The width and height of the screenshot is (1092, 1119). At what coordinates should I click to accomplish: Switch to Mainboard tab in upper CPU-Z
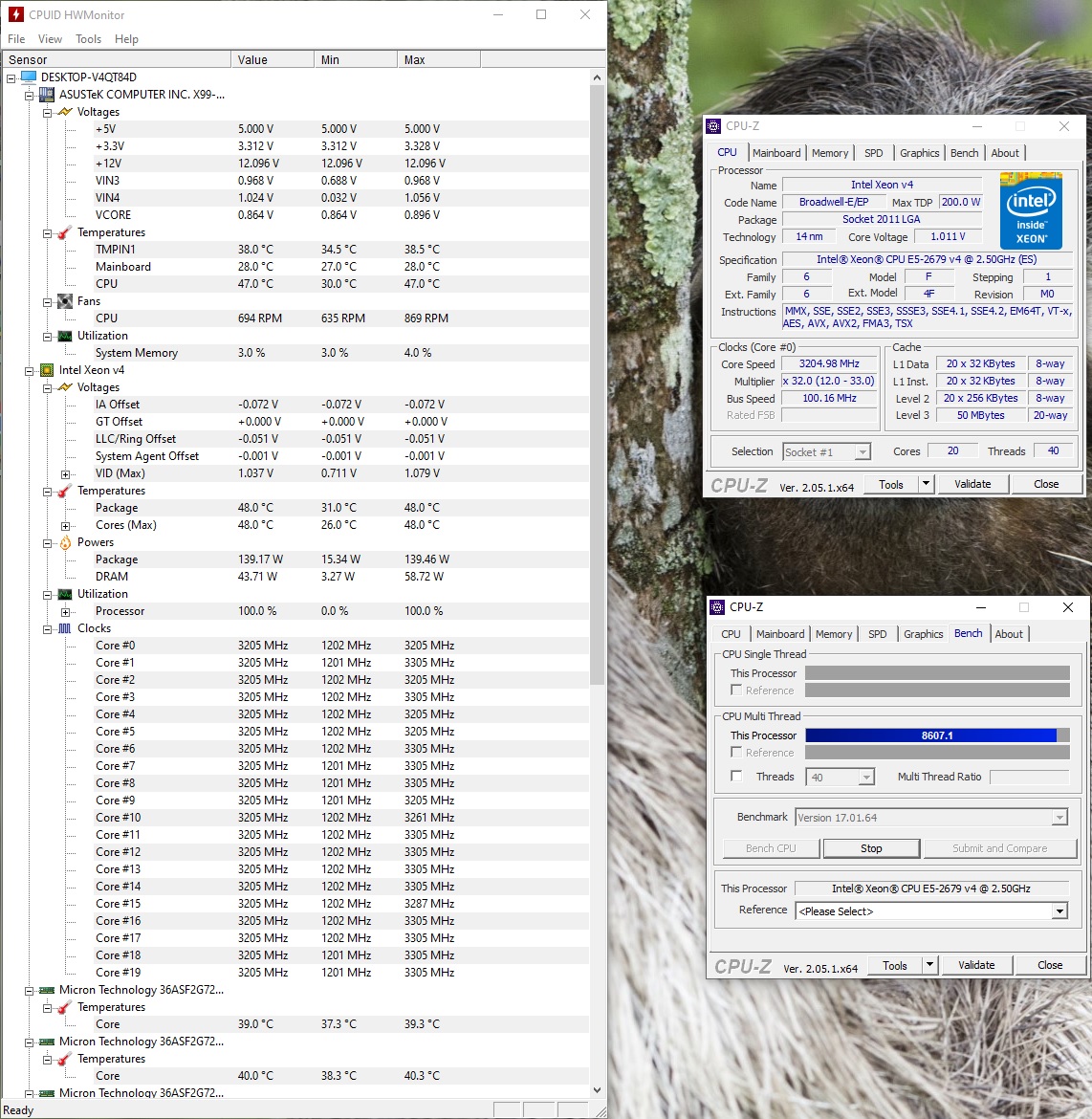(776, 153)
